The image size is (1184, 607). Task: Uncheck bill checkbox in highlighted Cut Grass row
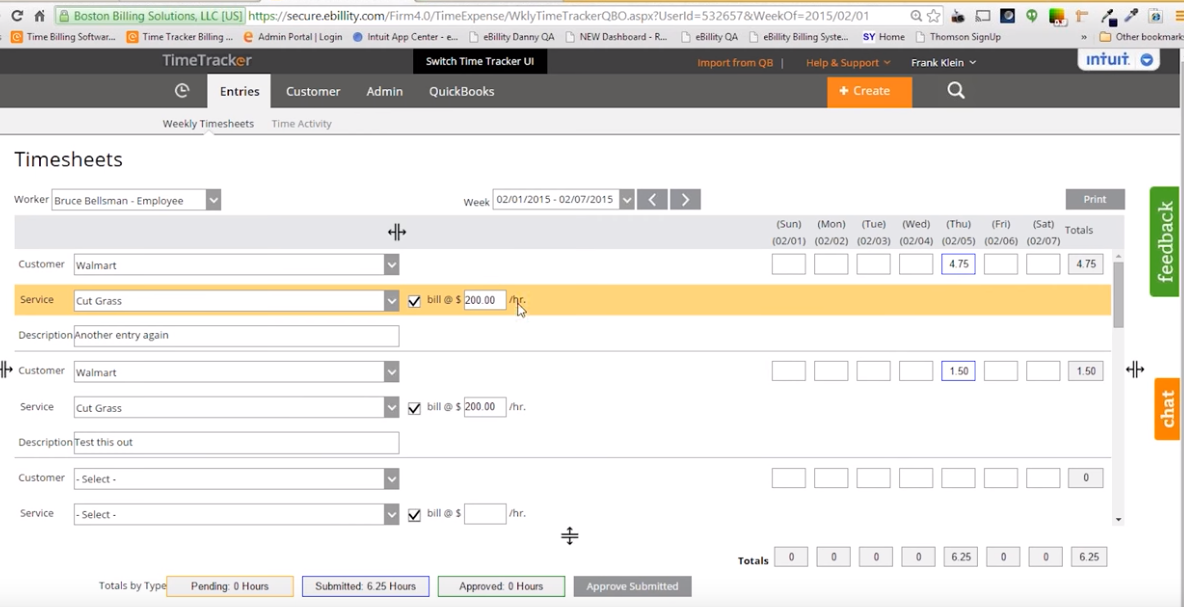pos(414,300)
